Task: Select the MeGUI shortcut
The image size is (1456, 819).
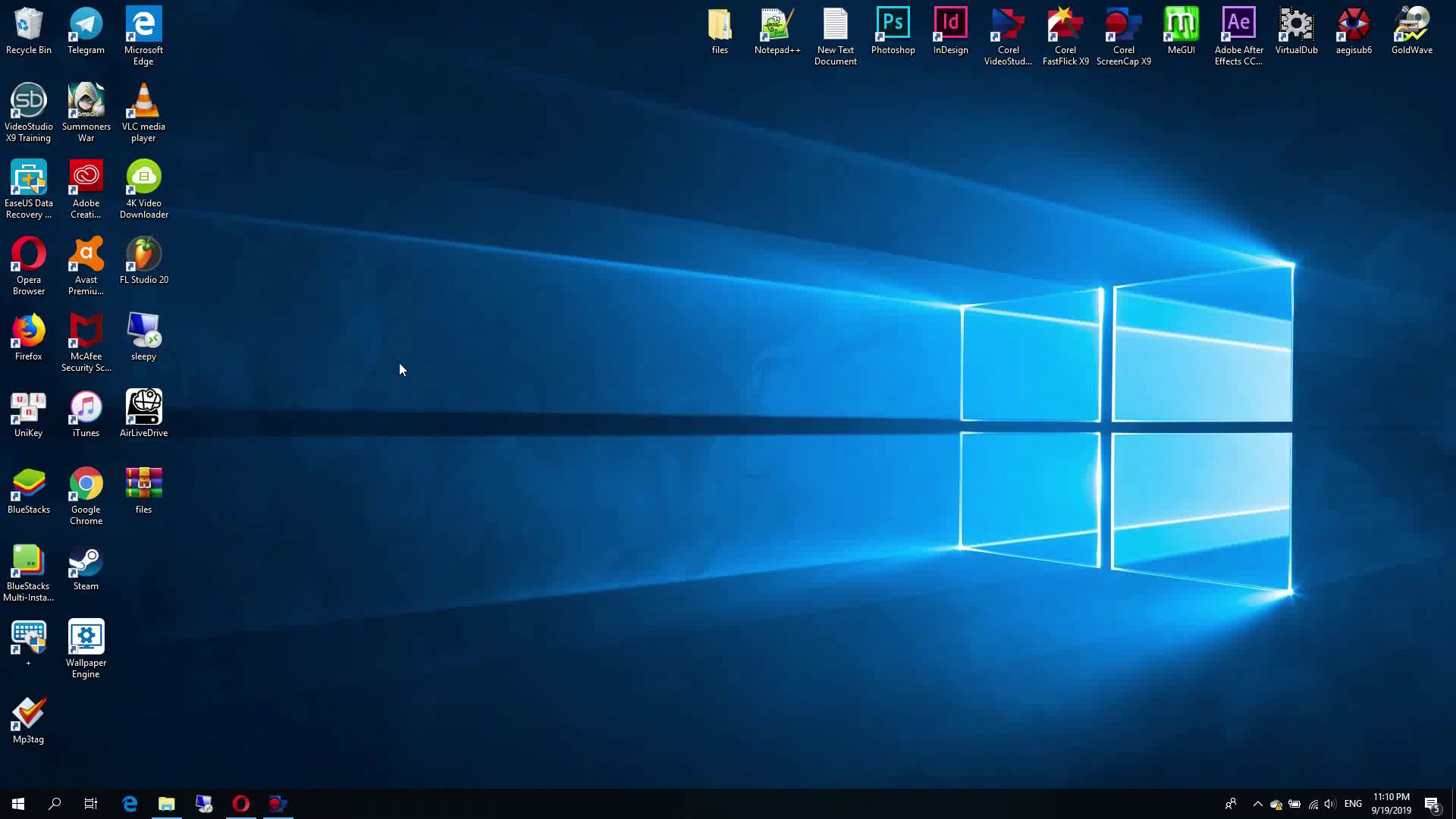Action: 1181,31
